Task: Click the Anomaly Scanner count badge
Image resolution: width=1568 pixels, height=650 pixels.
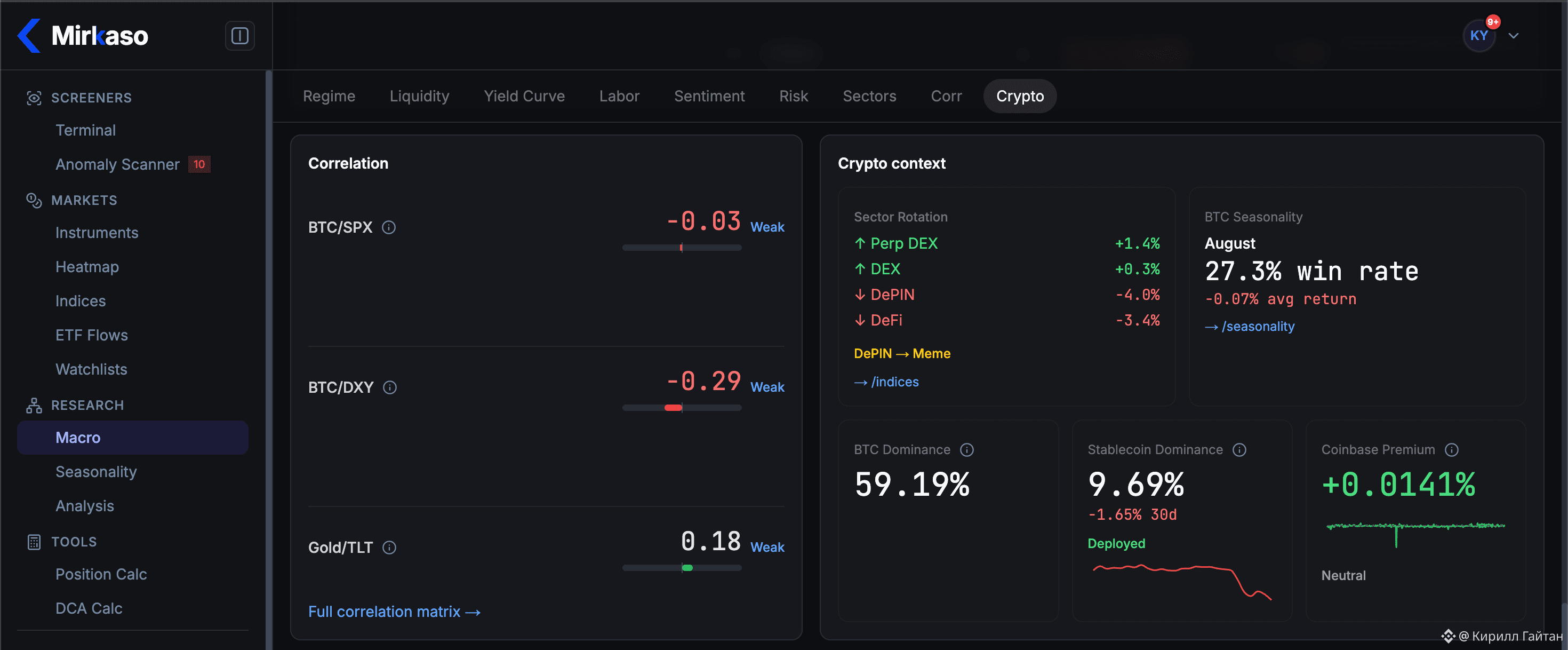Action: (199, 164)
